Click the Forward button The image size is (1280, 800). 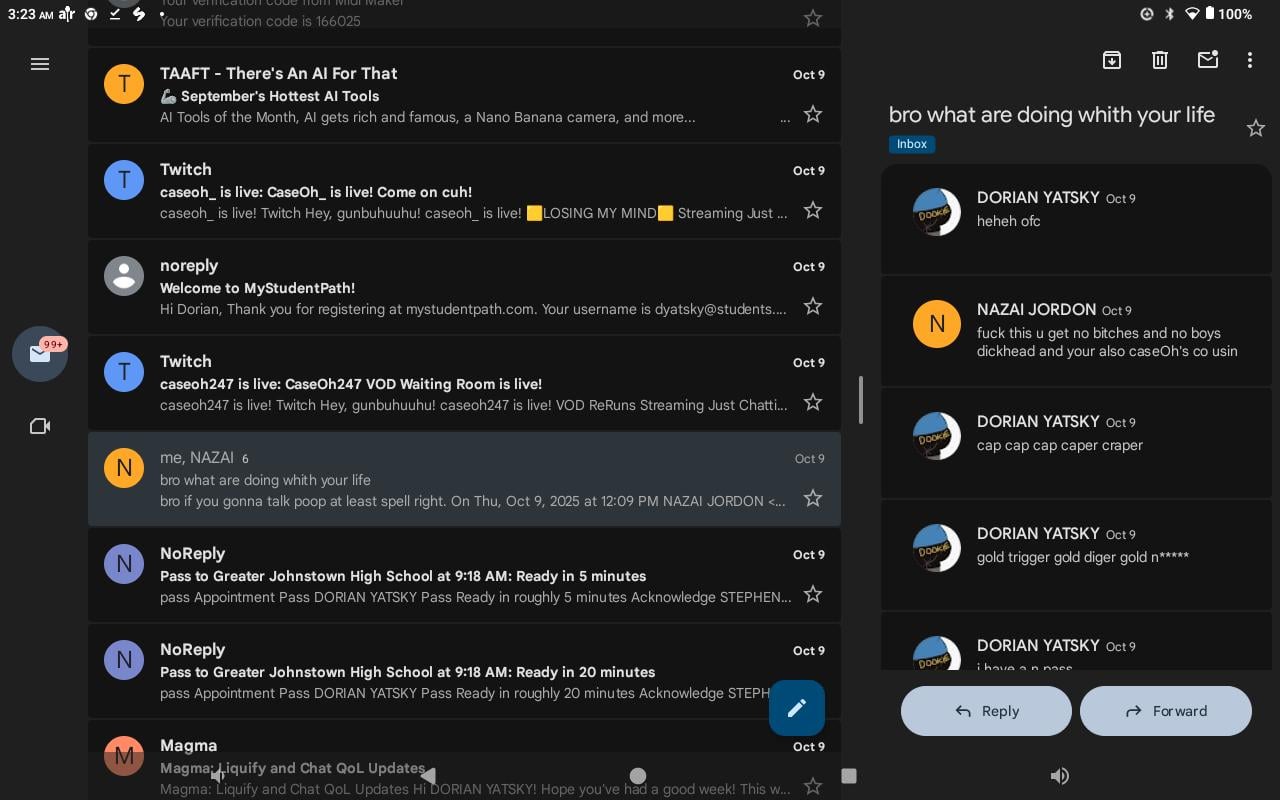click(1166, 711)
